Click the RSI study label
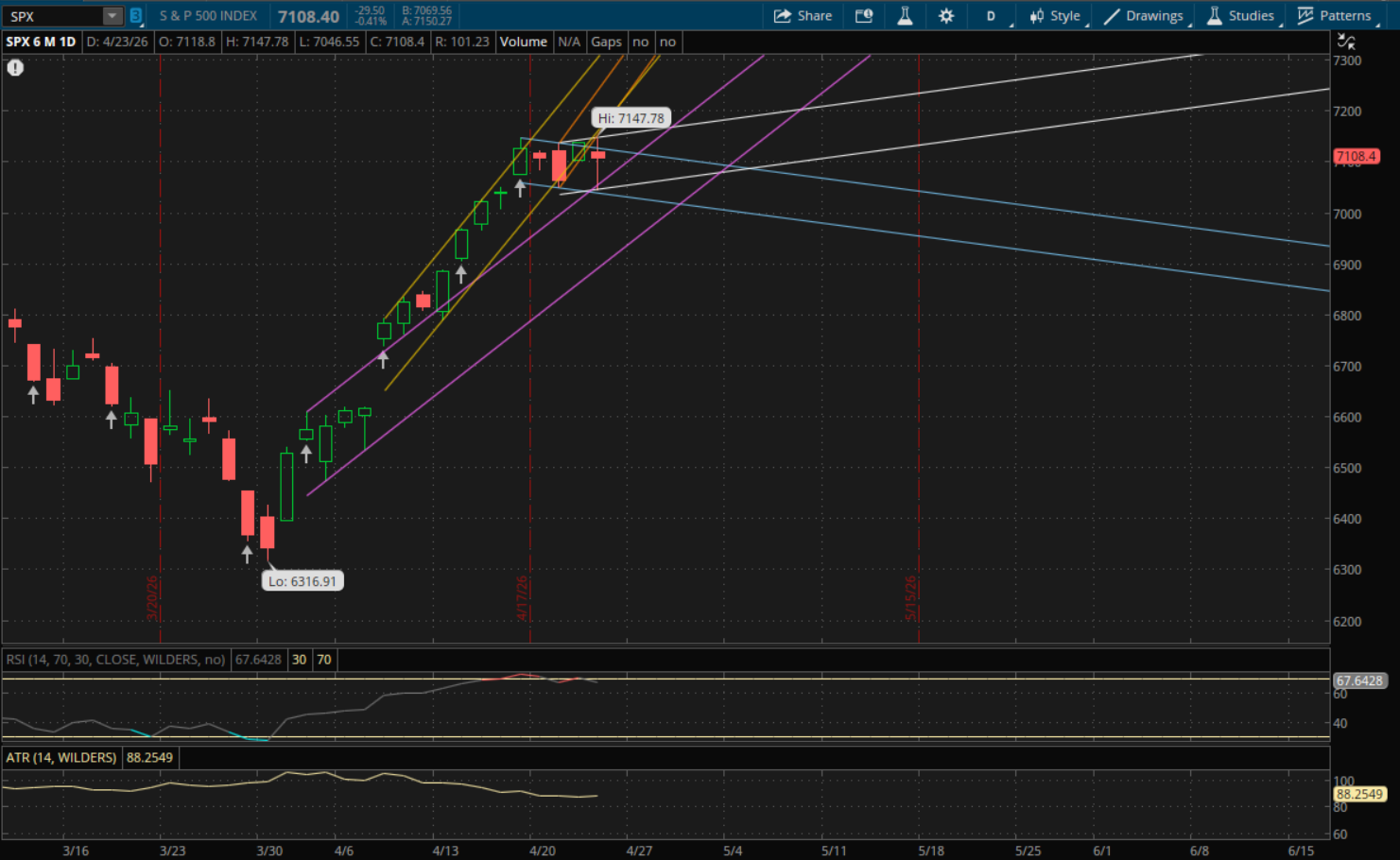This screenshot has width=1400, height=860. click(115, 660)
